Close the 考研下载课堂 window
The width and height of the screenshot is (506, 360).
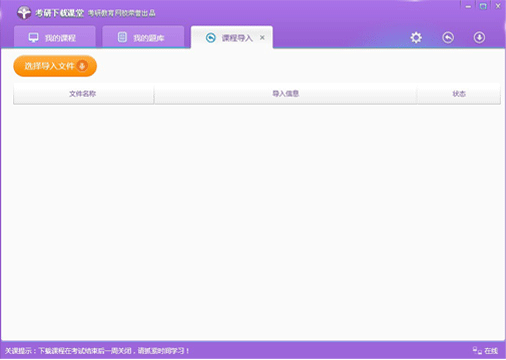498,6
